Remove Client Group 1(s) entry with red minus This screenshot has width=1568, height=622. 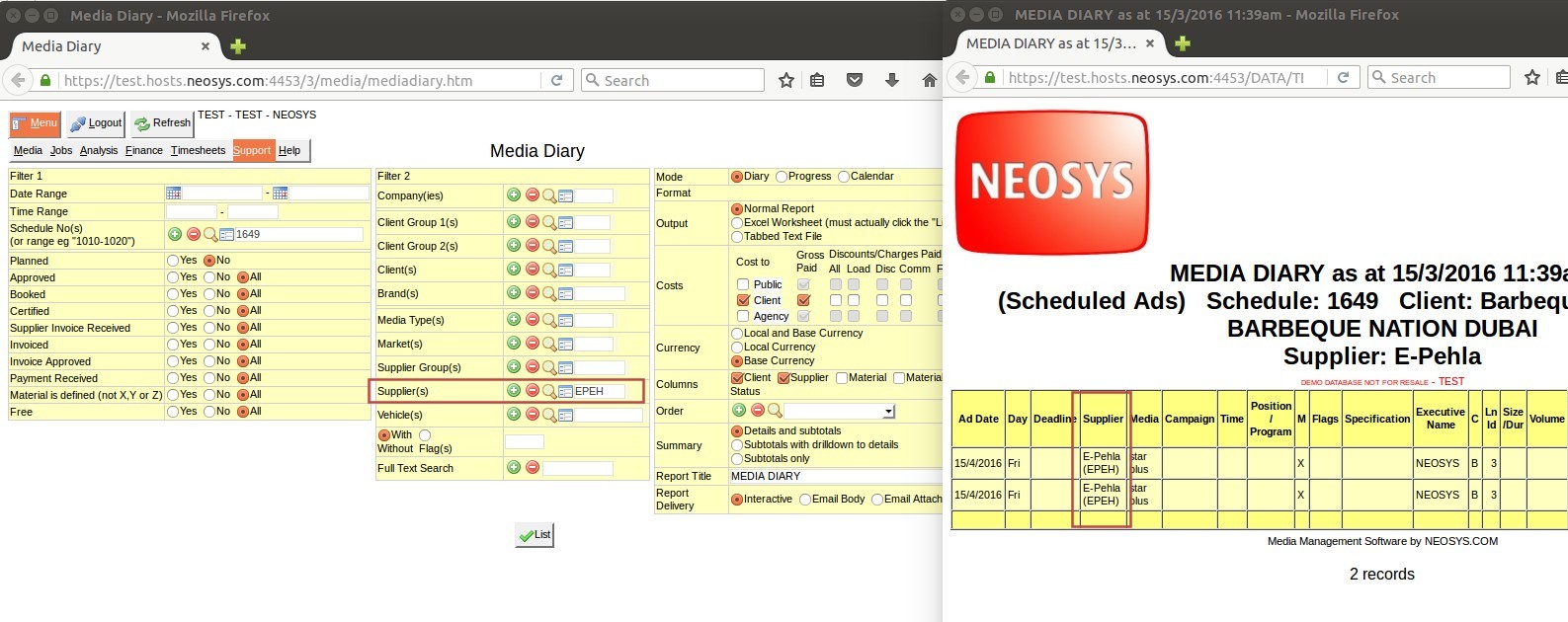(x=533, y=221)
